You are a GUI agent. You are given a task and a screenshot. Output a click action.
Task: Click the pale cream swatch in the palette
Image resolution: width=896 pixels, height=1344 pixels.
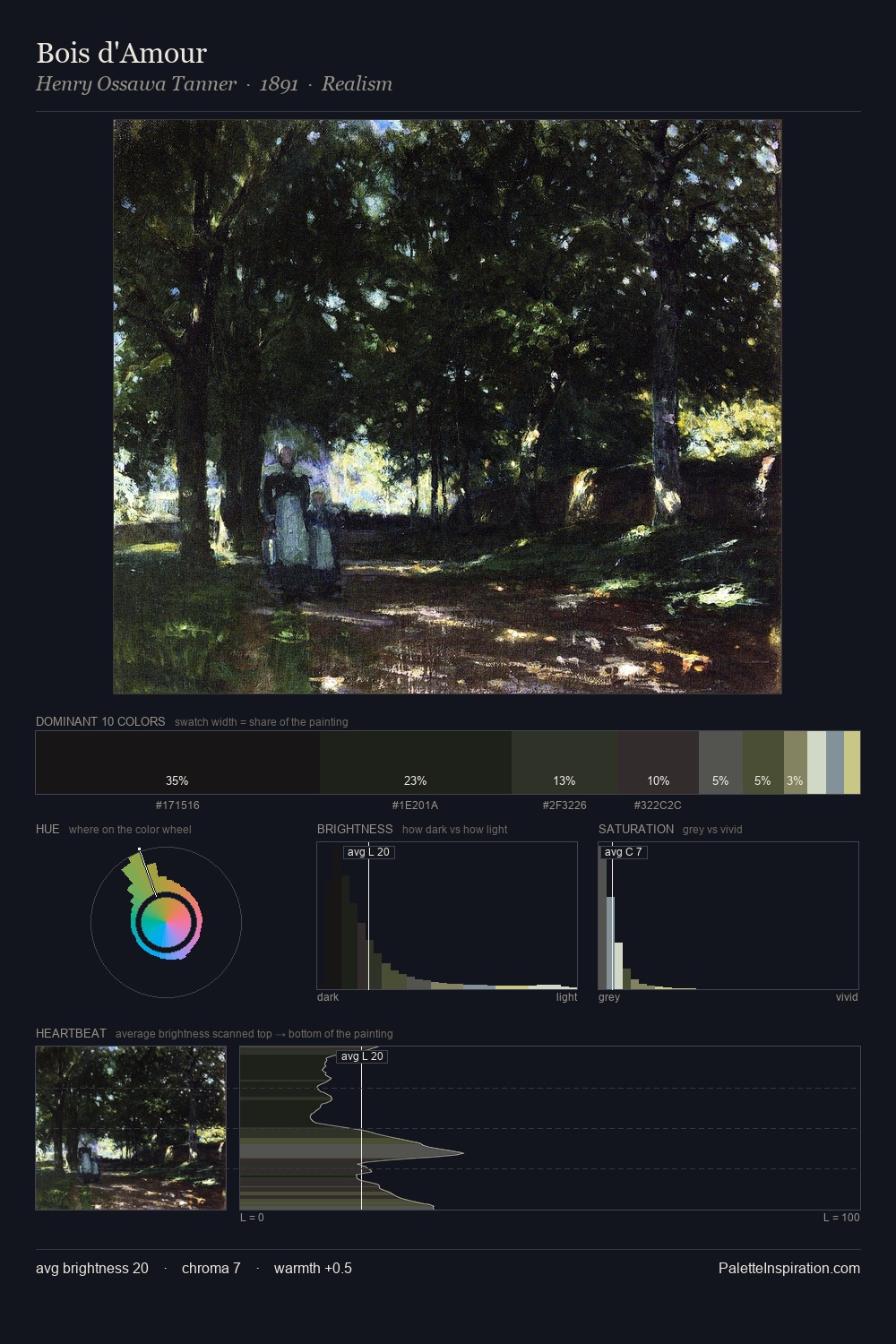pyautogui.click(x=816, y=762)
